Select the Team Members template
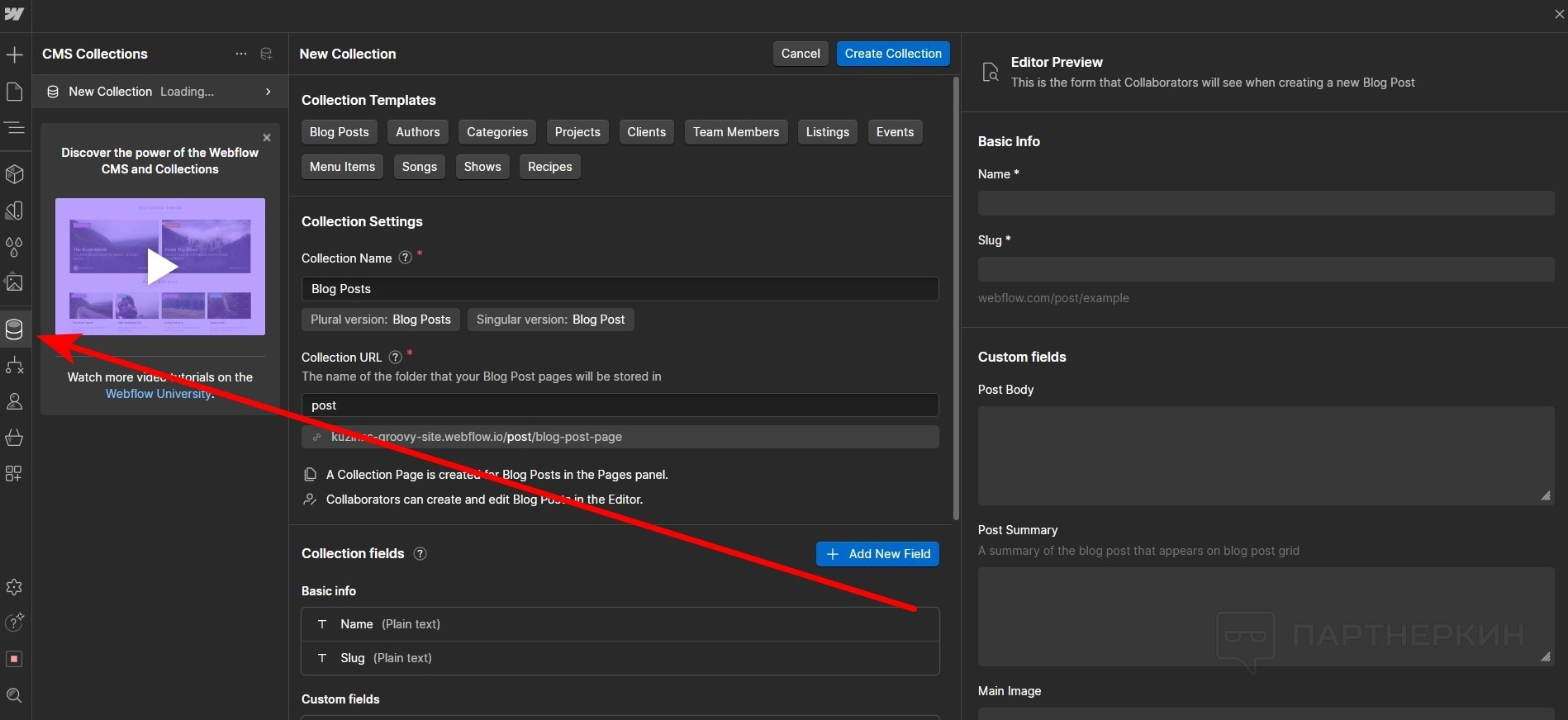1568x720 pixels. click(x=735, y=132)
